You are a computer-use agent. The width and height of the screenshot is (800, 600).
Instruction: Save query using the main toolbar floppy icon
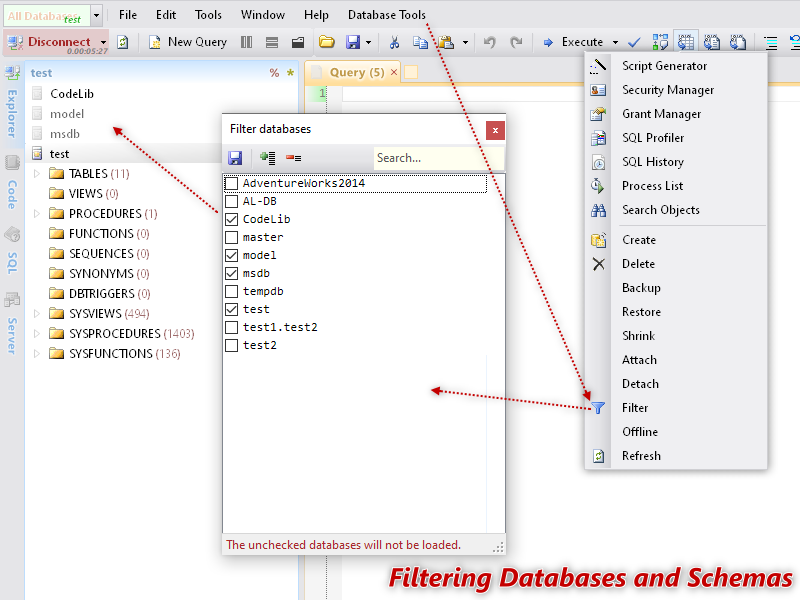[x=353, y=42]
